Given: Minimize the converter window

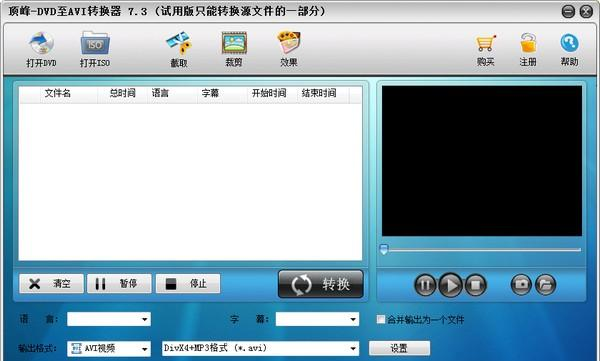Looking at the screenshot, I should [568, 11].
